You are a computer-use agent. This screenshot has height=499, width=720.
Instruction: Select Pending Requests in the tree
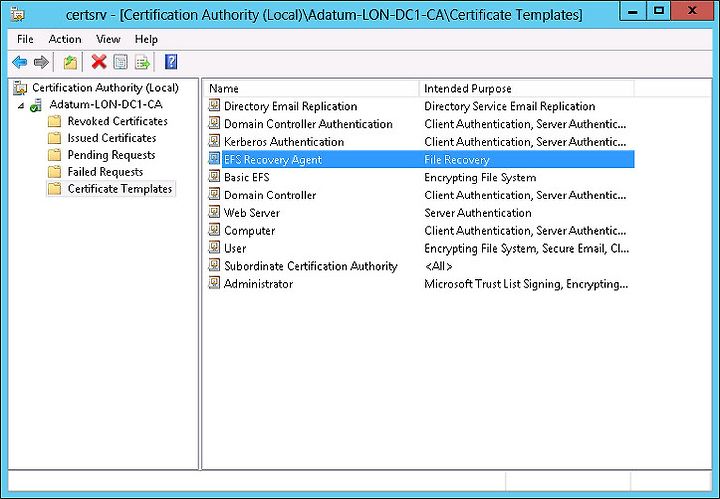coord(111,155)
